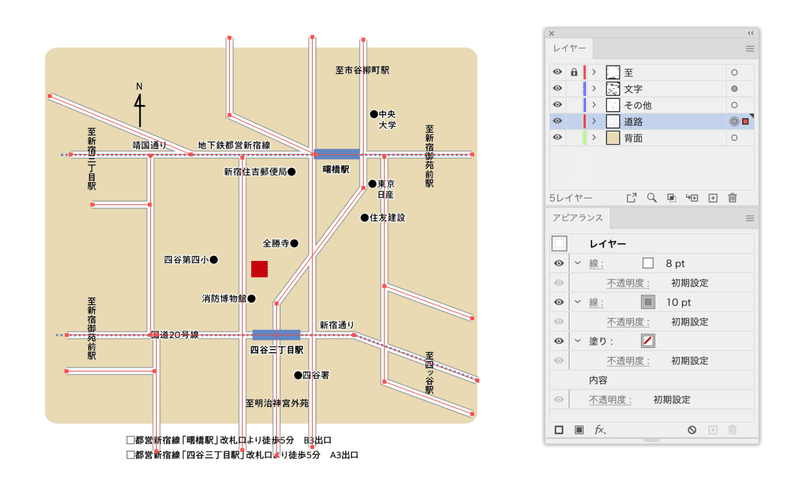
Task: Click the 背面 layer thumbnail
Action: (613, 138)
